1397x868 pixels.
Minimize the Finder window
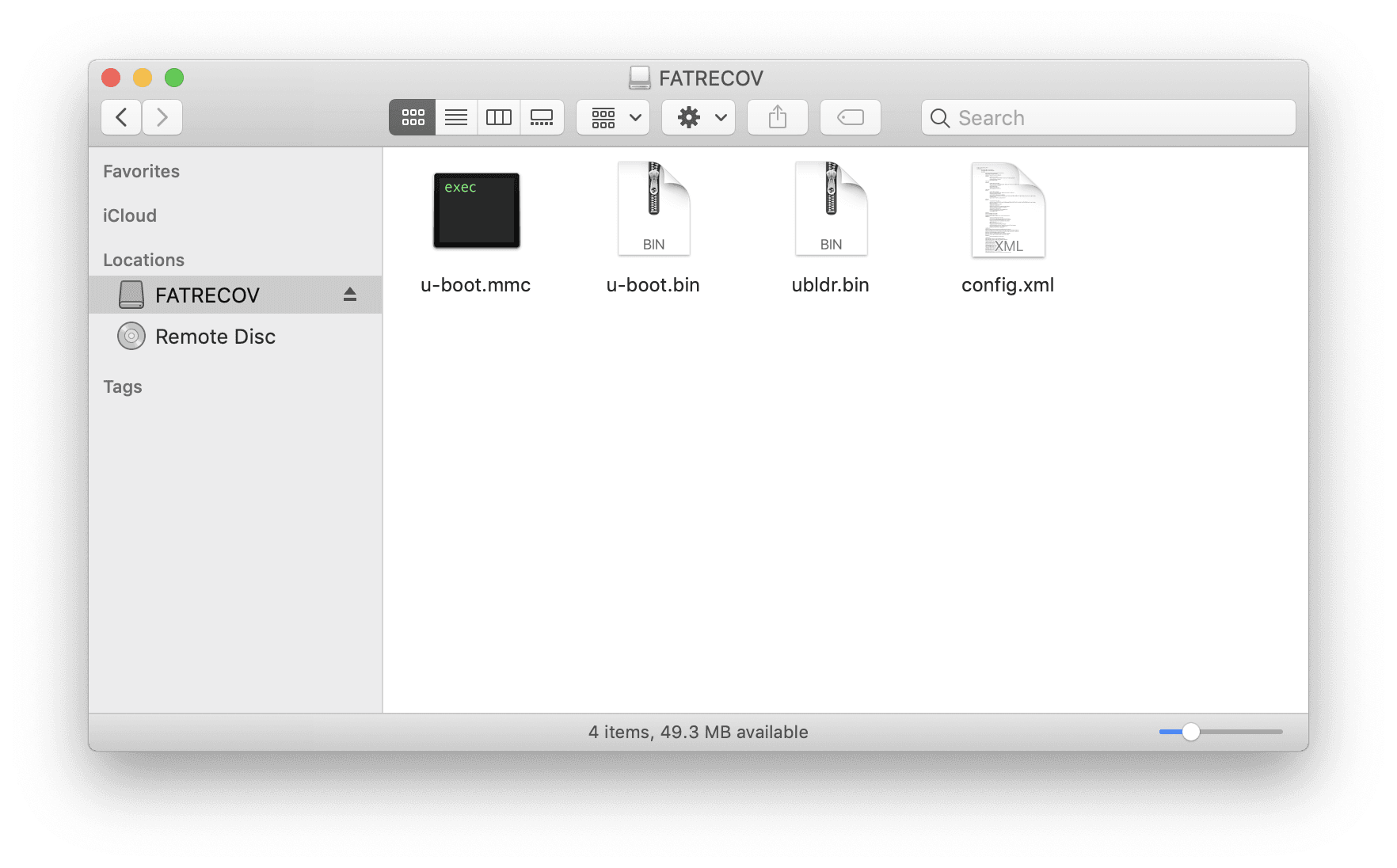143,78
